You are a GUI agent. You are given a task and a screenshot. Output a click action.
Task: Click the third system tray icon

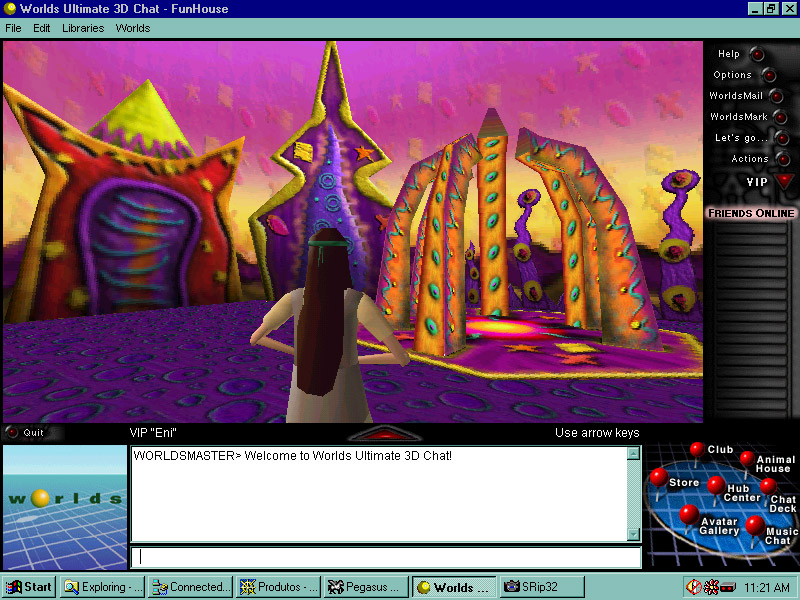pos(728,587)
